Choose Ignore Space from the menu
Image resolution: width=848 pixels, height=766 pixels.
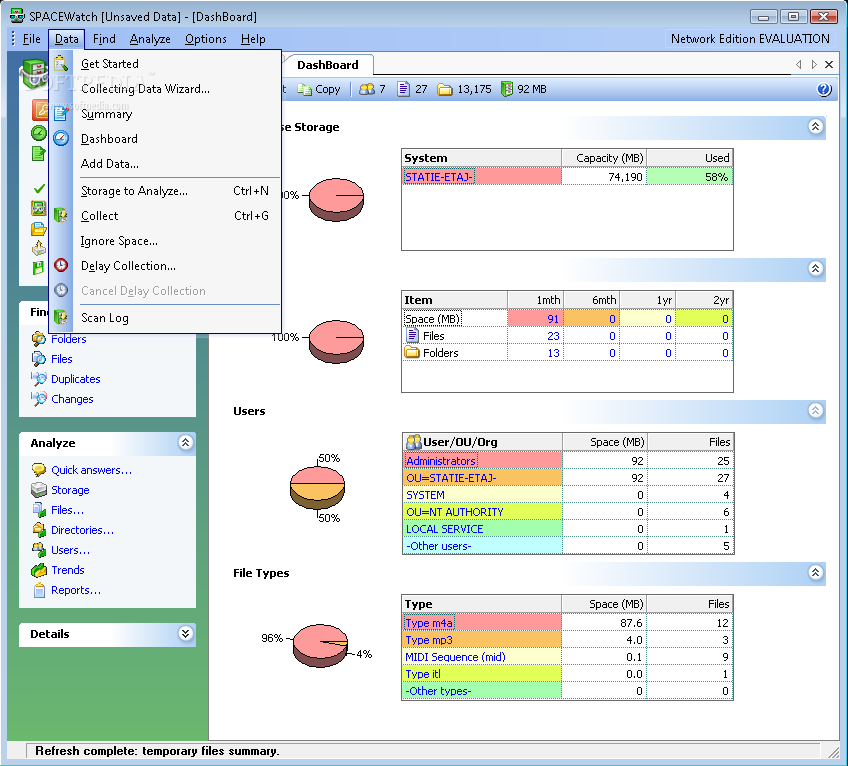point(164,240)
